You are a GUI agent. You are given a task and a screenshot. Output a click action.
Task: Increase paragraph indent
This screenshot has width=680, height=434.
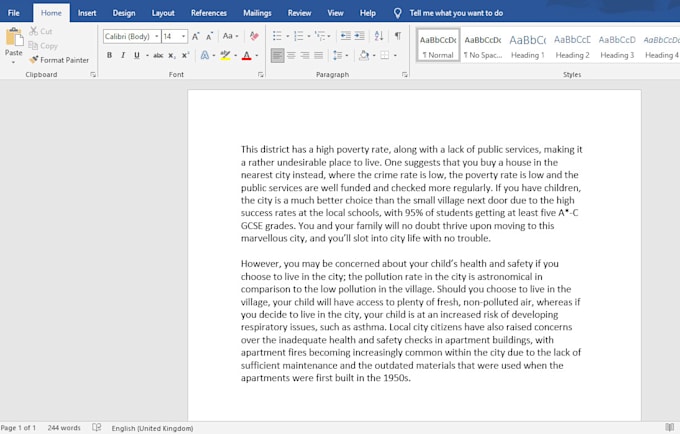(x=360, y=36)
